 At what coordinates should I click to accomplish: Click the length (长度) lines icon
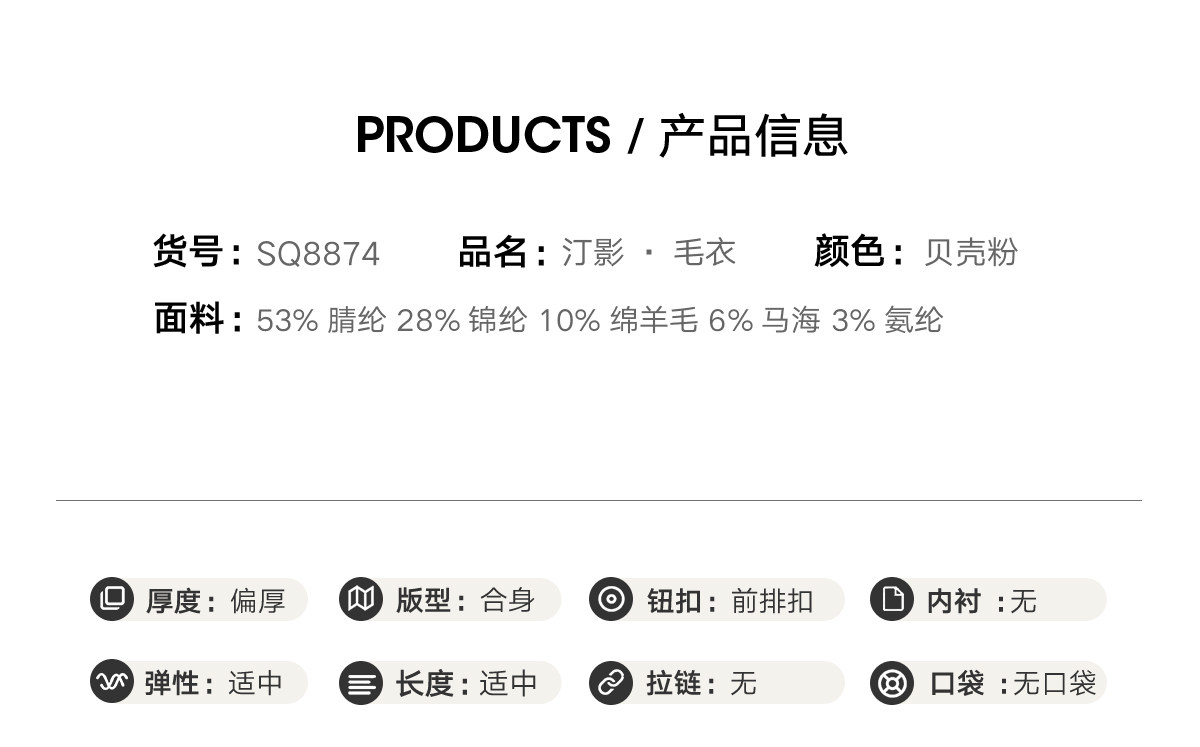pyautogui.click(x=361, y=684)
